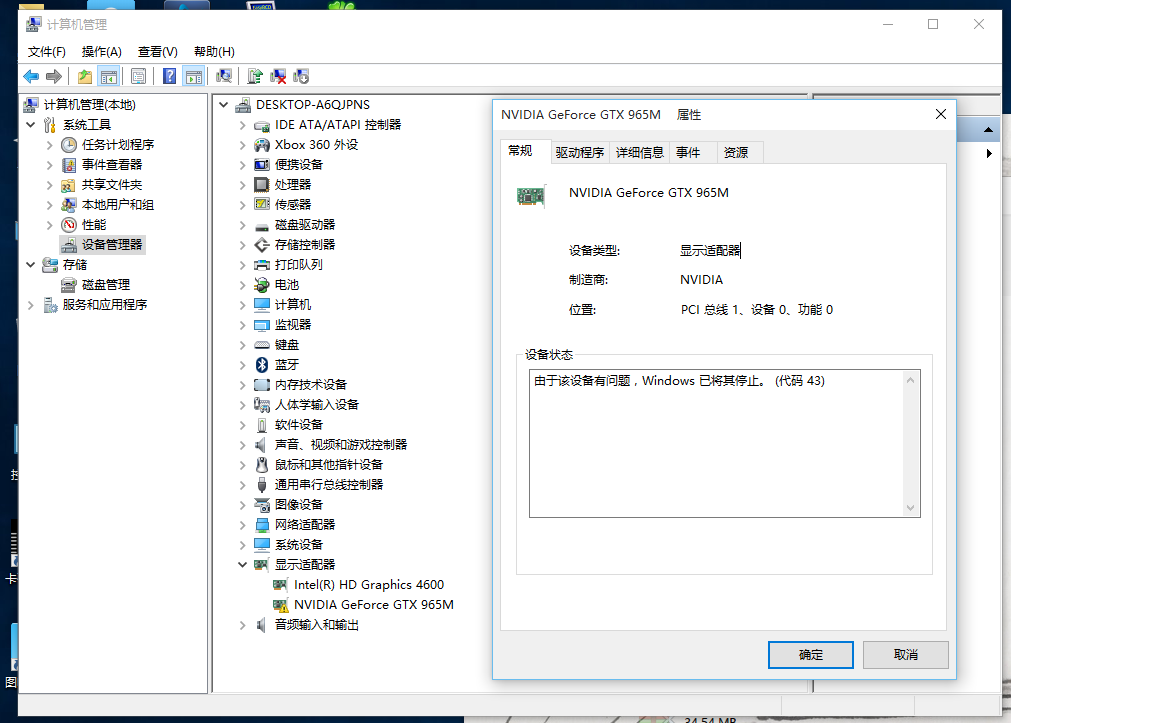Select Intel(R) HD Graphics 4600 adapter
The height and width of the screenshot is (723, 1152).
coord(369,585)
